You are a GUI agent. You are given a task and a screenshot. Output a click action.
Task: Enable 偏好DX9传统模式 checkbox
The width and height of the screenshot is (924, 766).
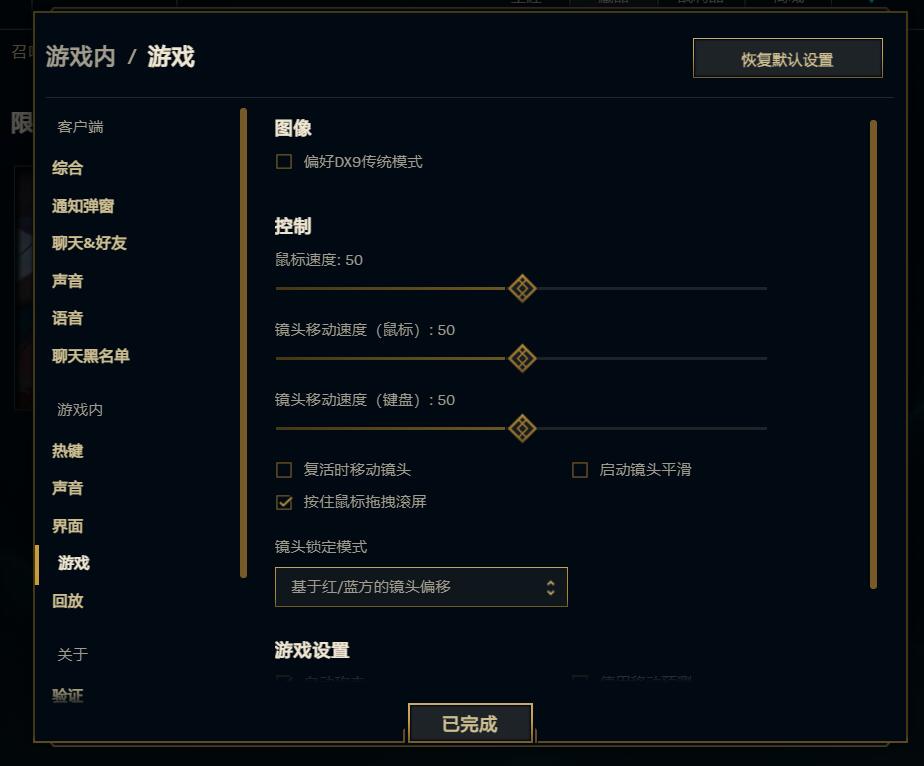(284, 161)
